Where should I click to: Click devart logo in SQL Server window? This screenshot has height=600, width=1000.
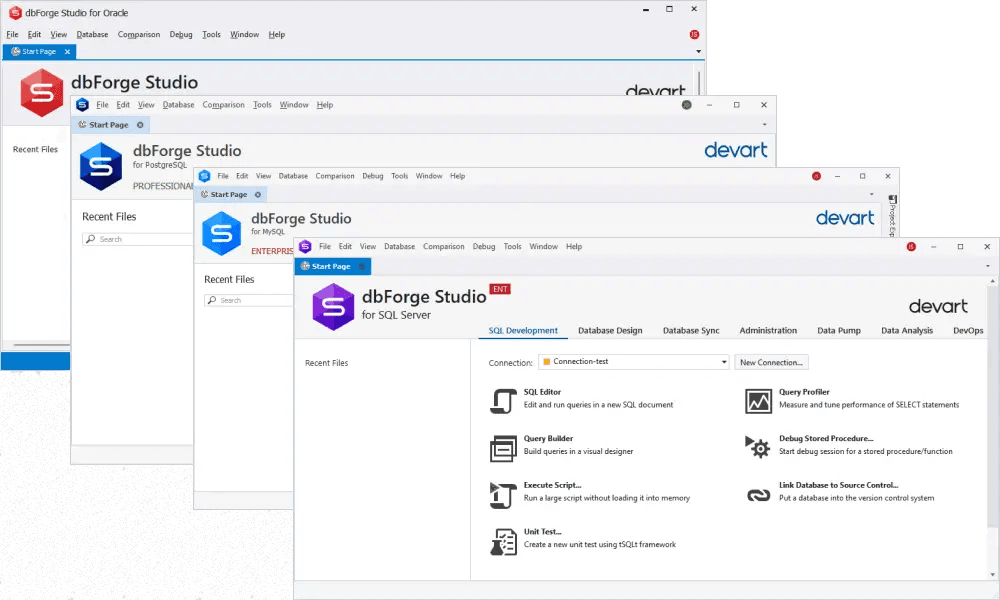point(938,307)
